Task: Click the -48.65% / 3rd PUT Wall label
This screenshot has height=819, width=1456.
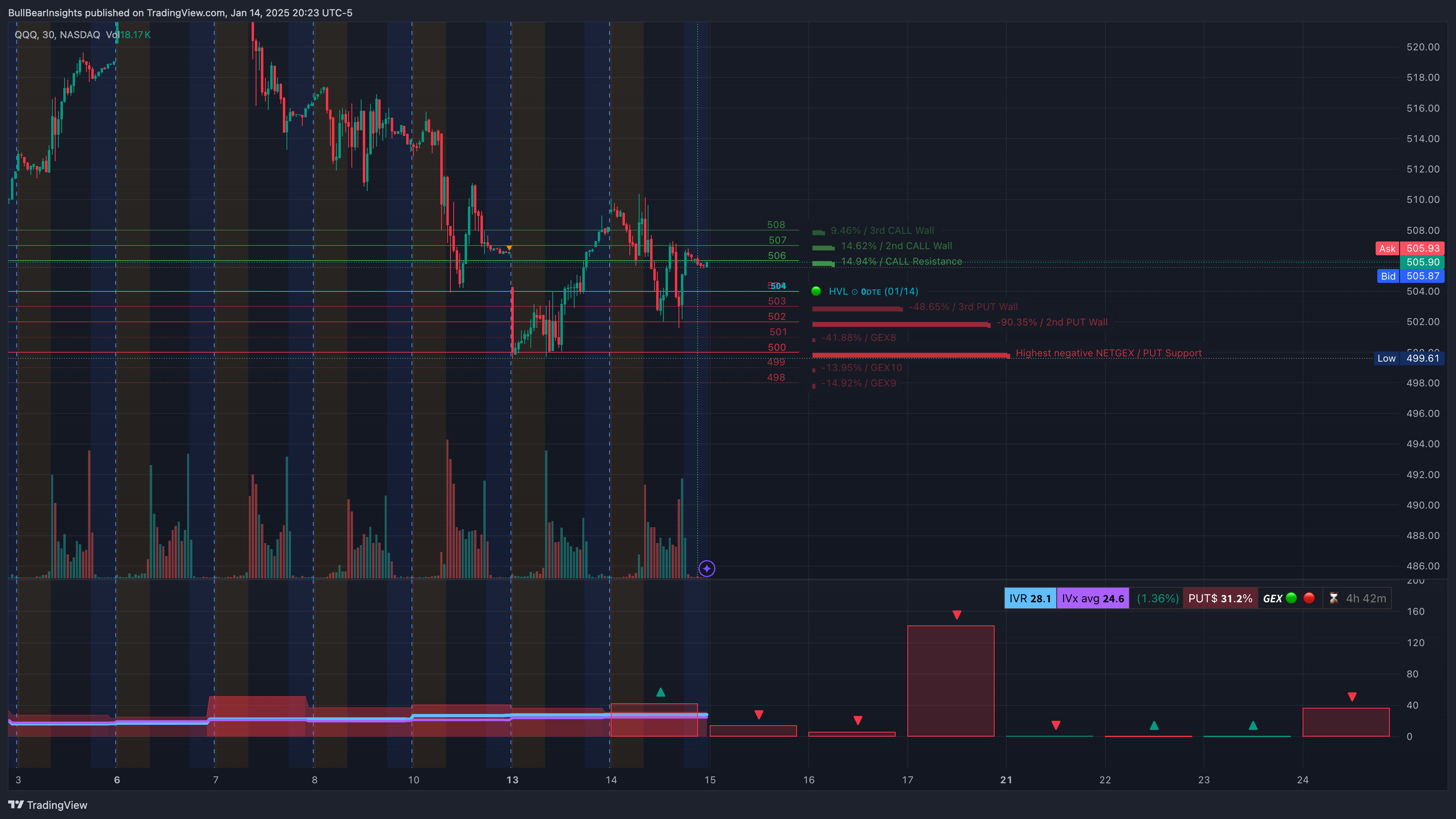Action: [963, 306]
